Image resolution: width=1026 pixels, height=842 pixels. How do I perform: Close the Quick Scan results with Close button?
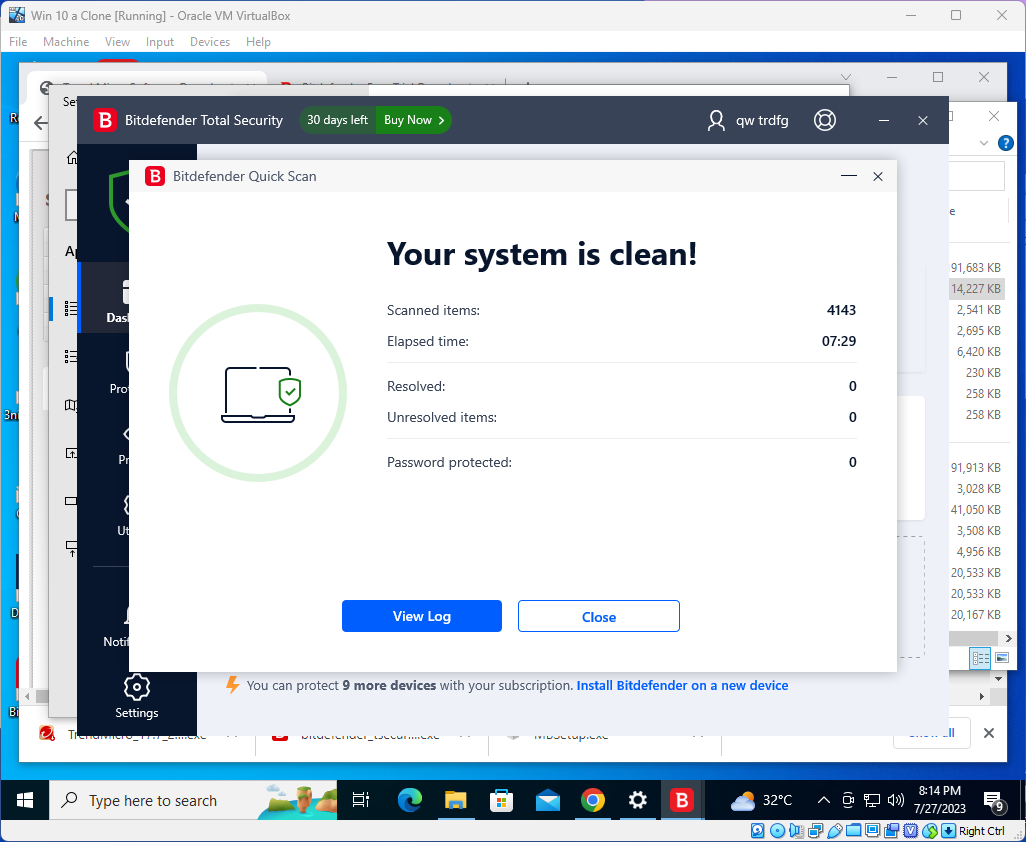pos(599,616)
